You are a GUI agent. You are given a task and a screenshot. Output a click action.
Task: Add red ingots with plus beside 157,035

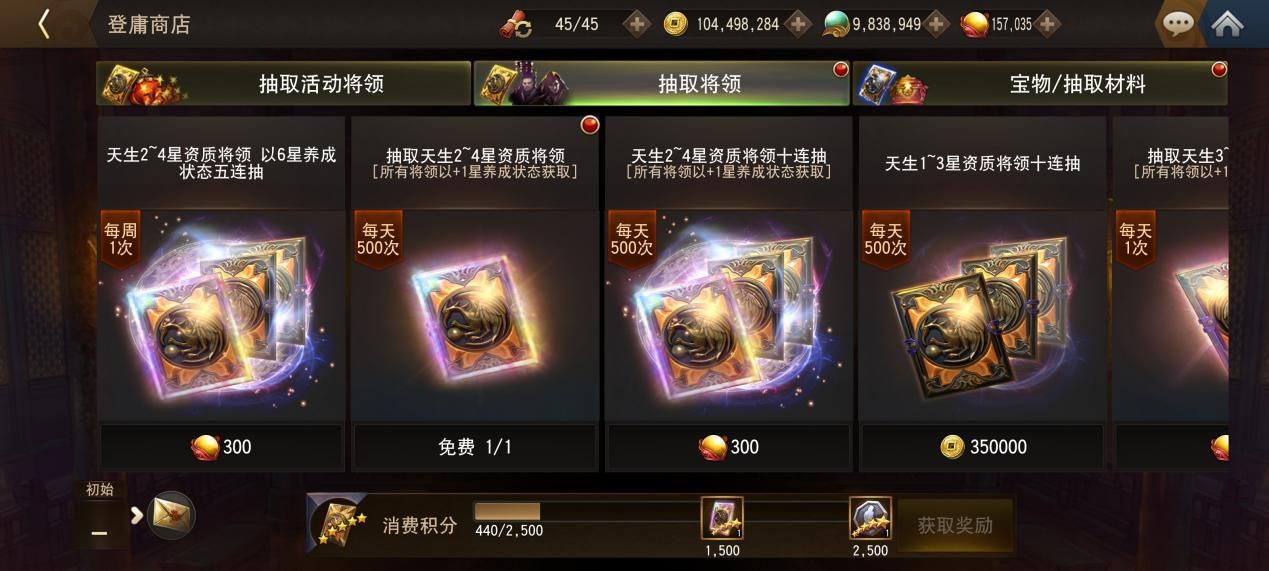click(1047, 24)
